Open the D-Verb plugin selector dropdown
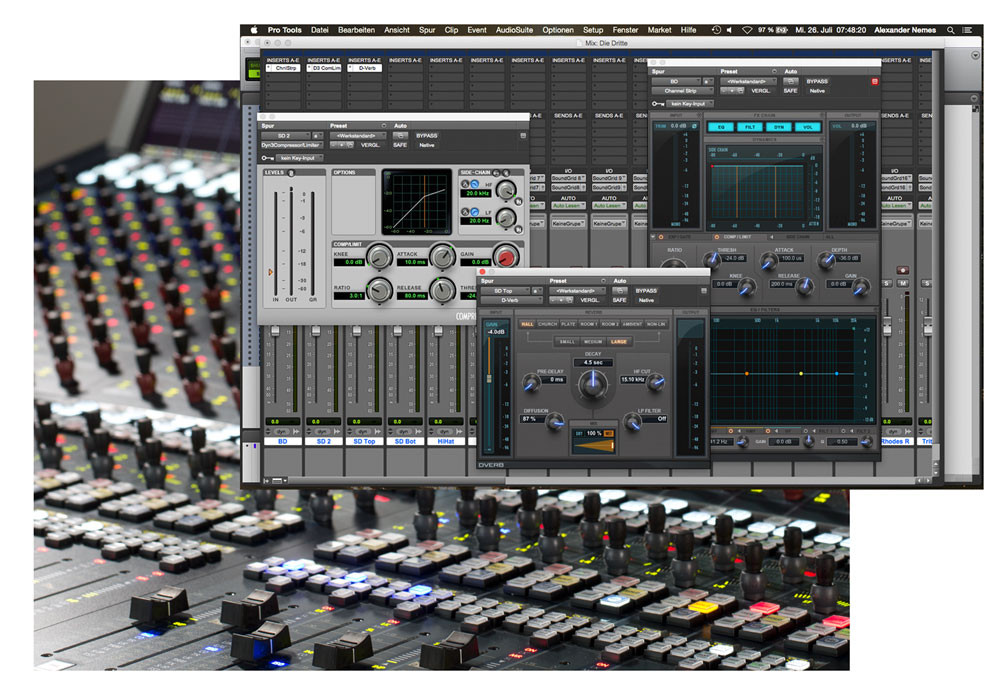 tap(510, 300)
